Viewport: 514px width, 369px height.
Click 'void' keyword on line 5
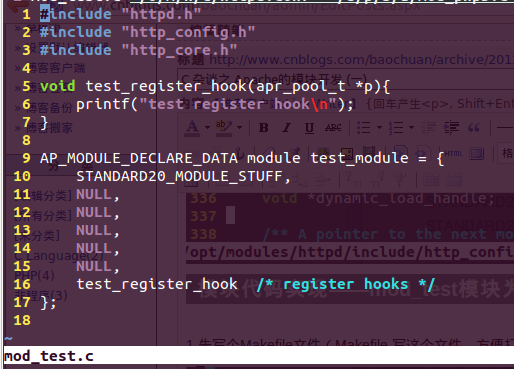click(x=58, y=86)
